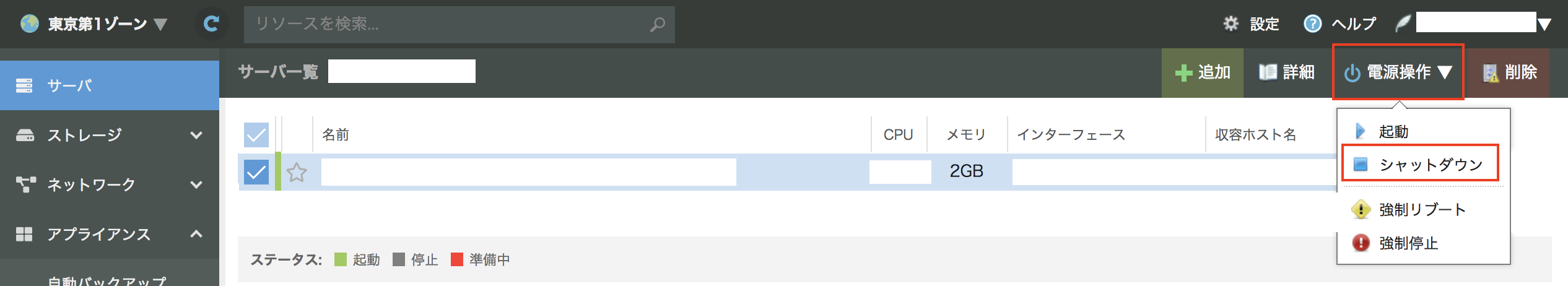Click the search magnifier icon
Image resolution: width=1568 pixels, height=286 pixels.
tap(658, 25)
